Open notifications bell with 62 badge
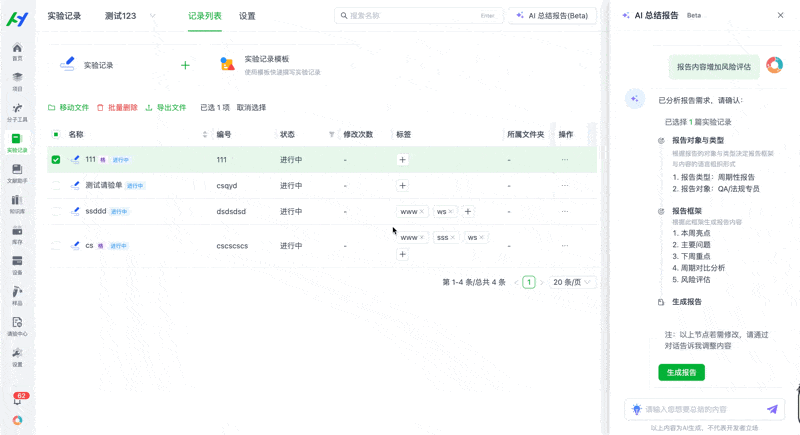The height and width of the screenshot is (435, 800). click(18, 399)
